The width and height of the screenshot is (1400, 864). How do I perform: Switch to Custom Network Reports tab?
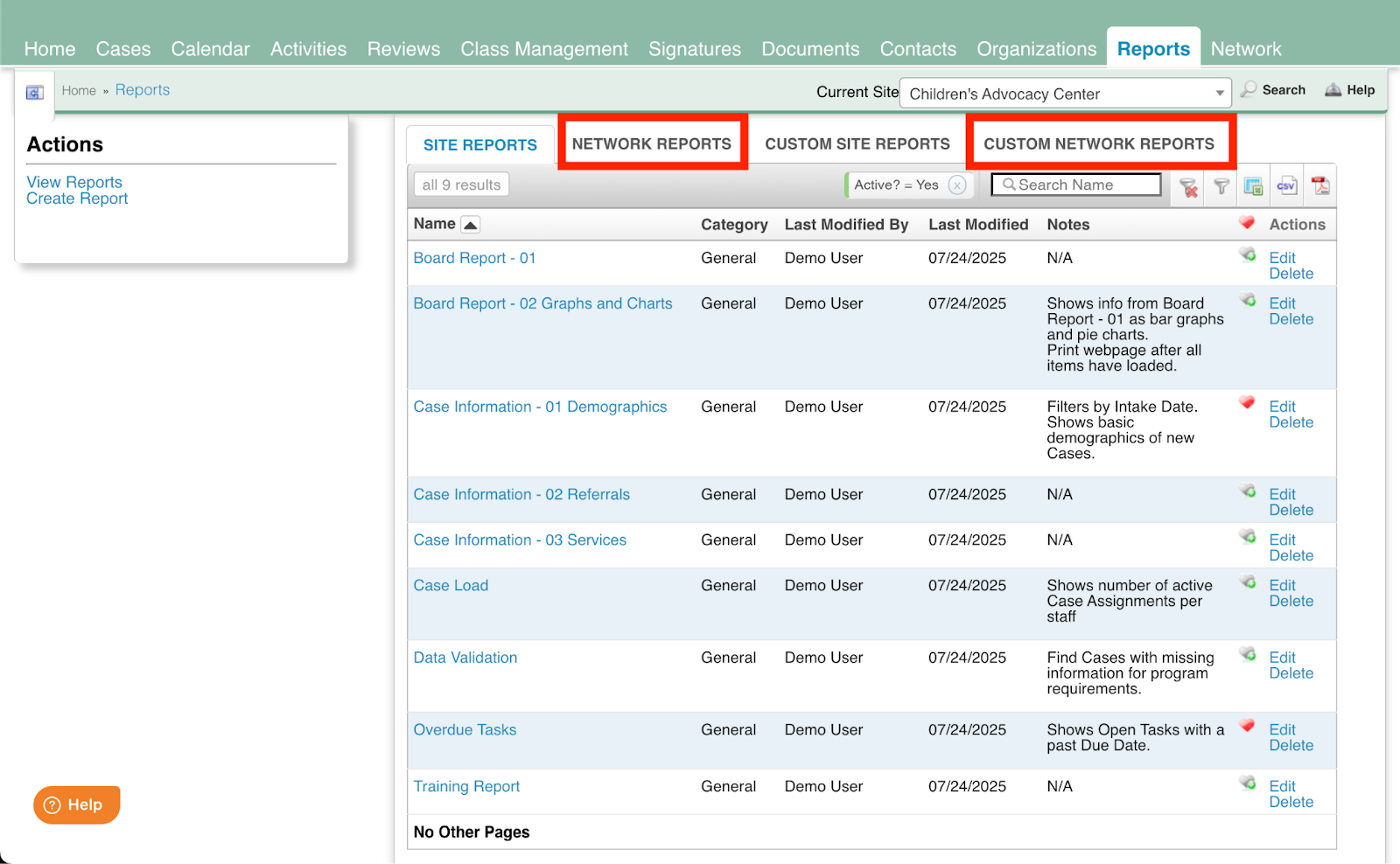[x=1099, y=143]
